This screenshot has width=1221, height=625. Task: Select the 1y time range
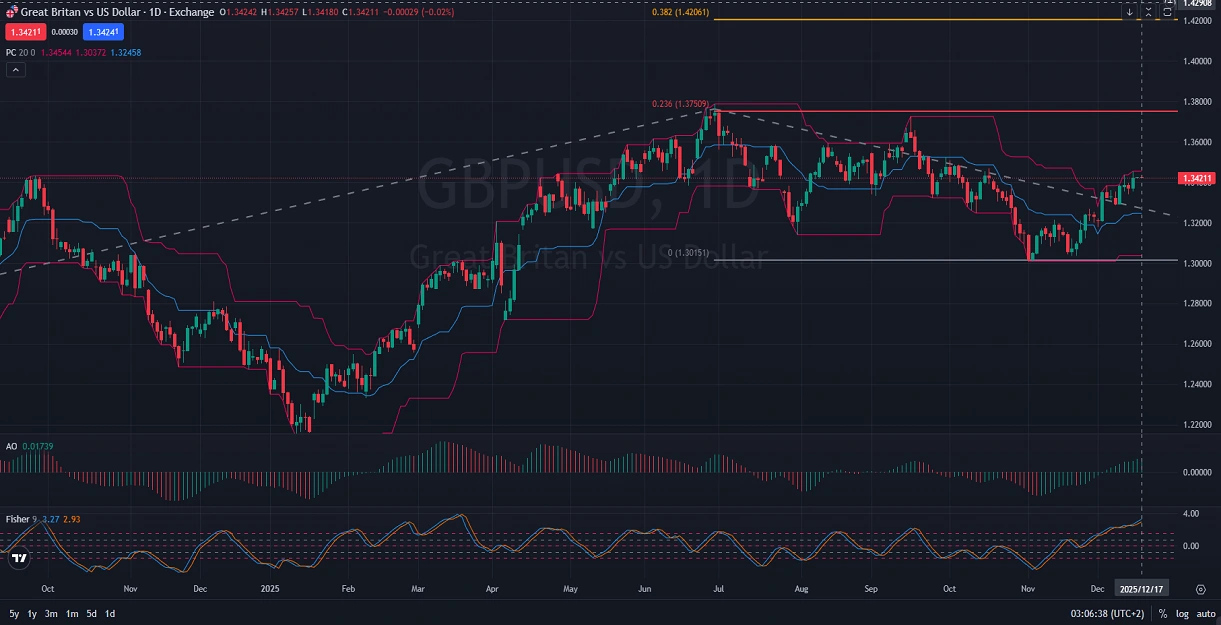(32, 613)
